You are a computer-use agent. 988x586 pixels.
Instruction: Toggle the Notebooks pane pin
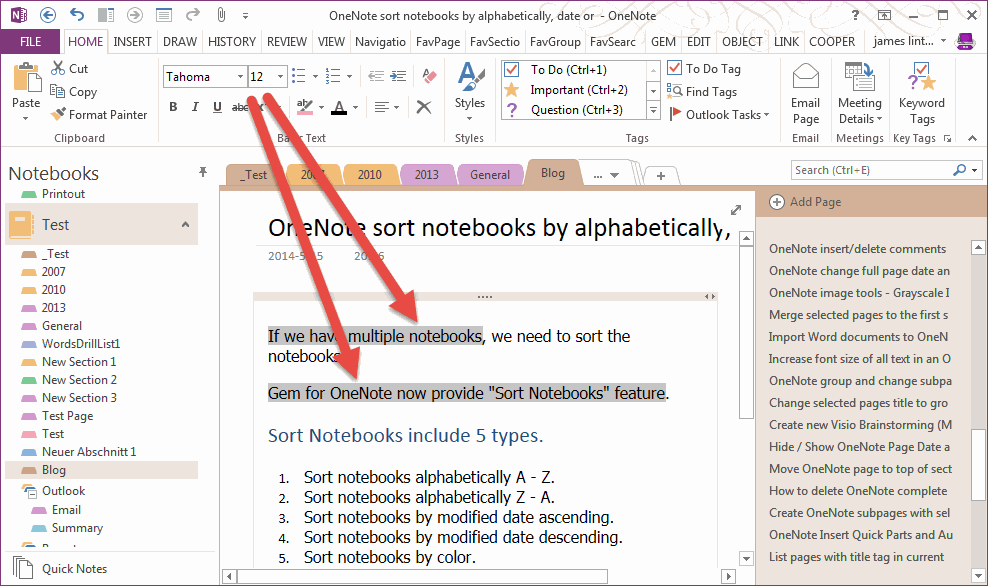[x=202, y=172]
